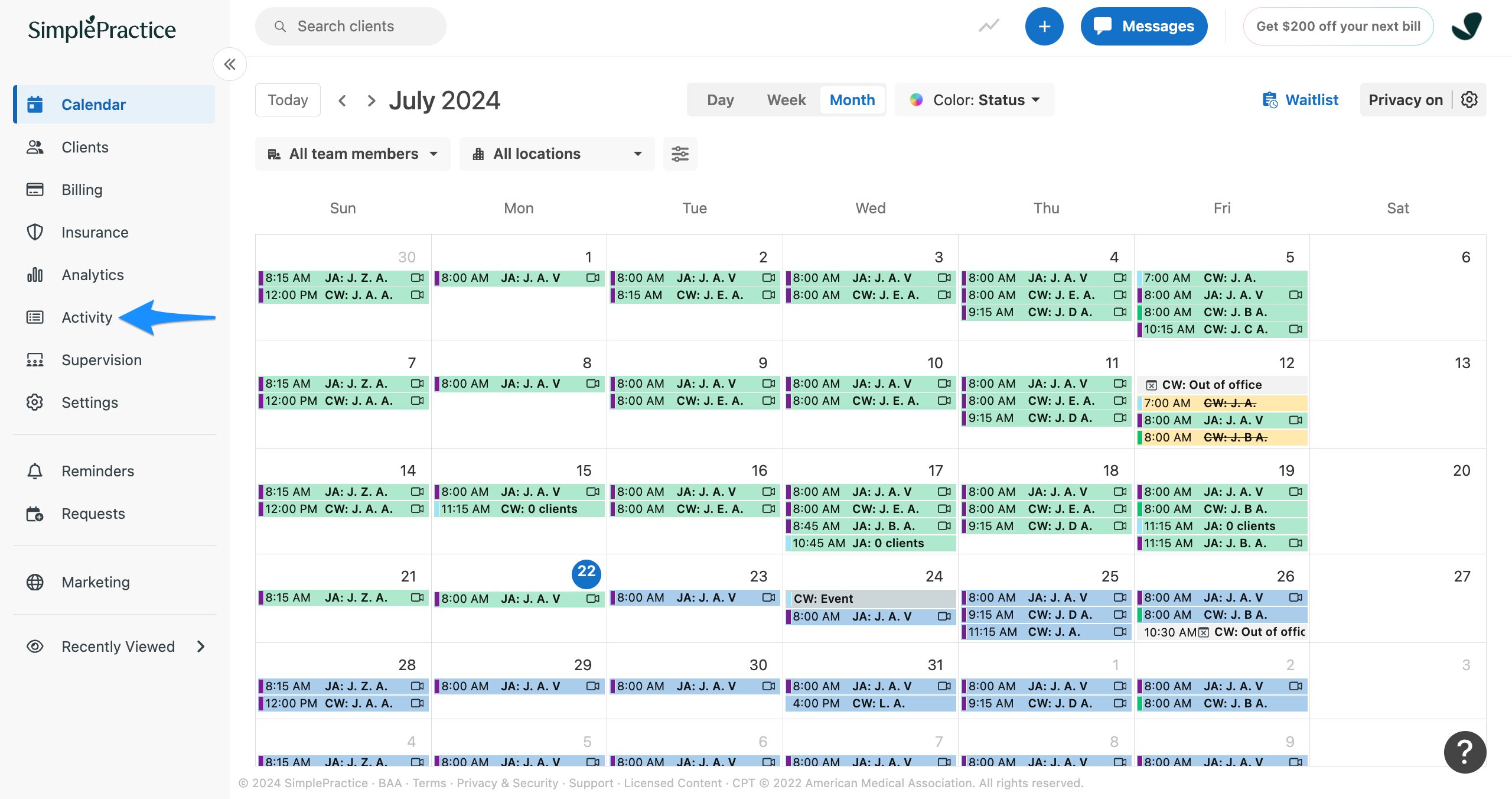Viewport: 1512px width, 799px height.
Task: Open calendar settings gear icon
Action: 1469,100
